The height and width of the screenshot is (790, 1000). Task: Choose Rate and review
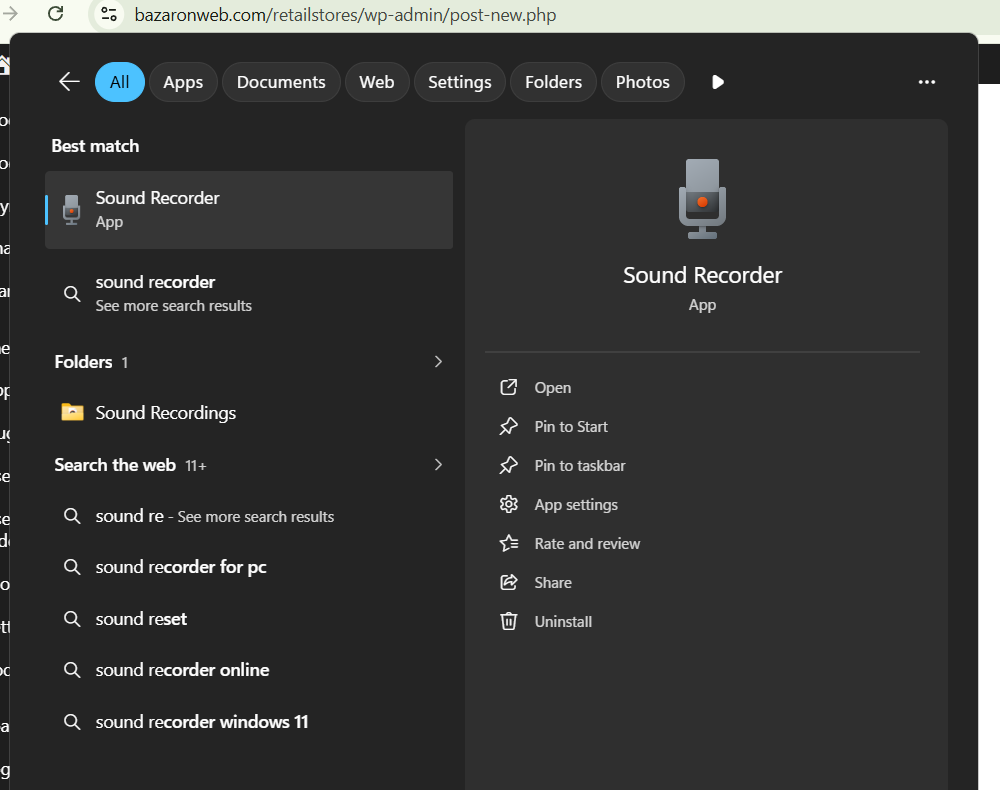pyautogui.click(x=587, y=543)
